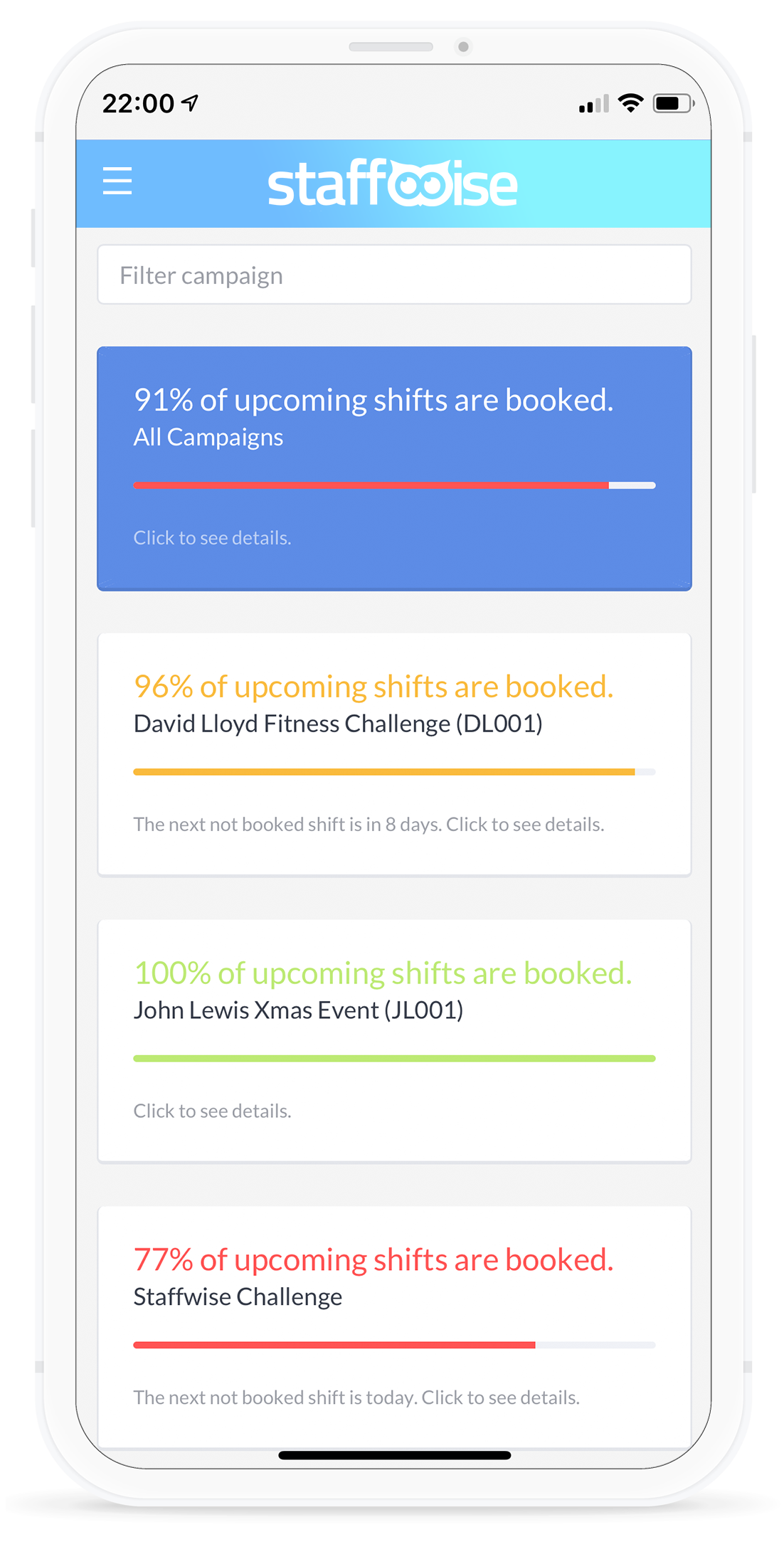Click 'Click to see details' on All Campaigns

[212, 538]
